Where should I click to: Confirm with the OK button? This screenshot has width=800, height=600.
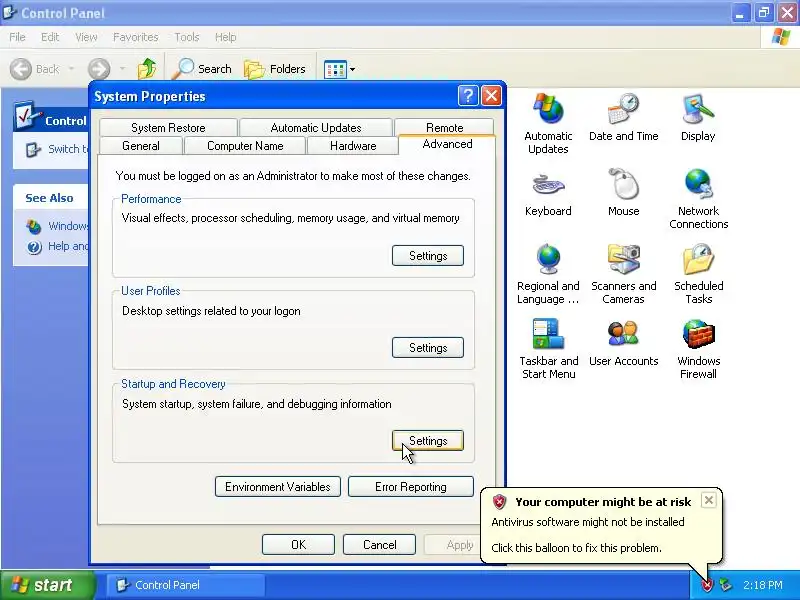[298, 544]
